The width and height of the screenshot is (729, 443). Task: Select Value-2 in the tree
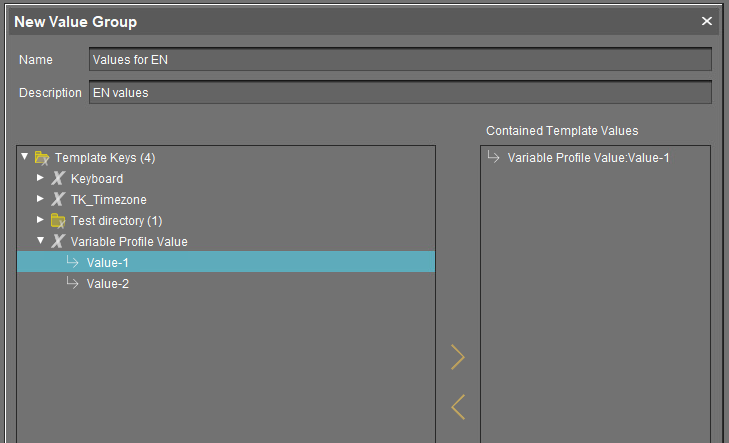107,284
